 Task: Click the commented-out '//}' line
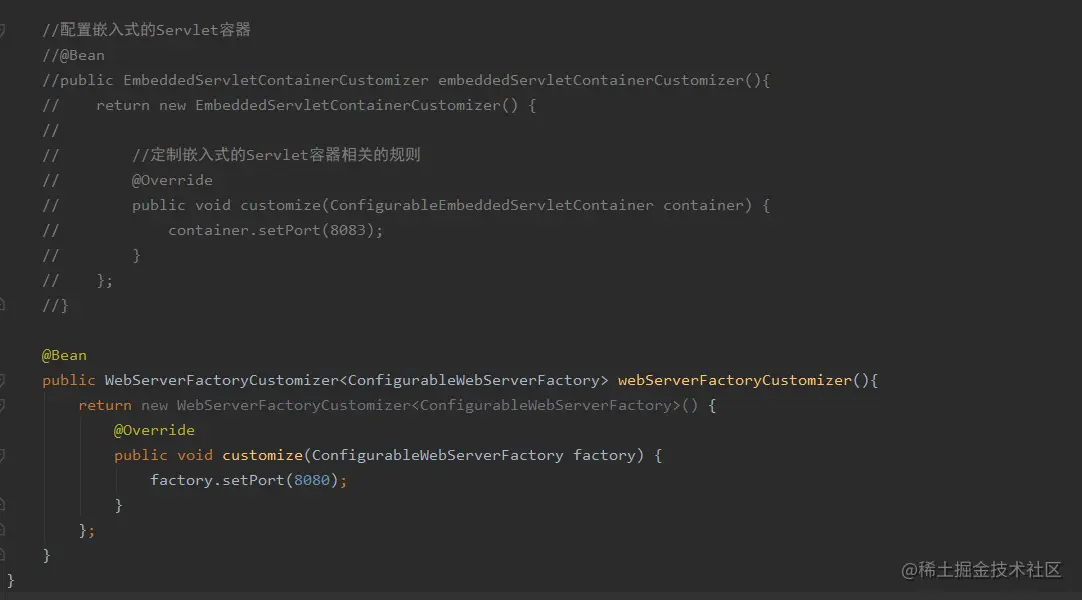pyautogui.click(x=55, y=306)
